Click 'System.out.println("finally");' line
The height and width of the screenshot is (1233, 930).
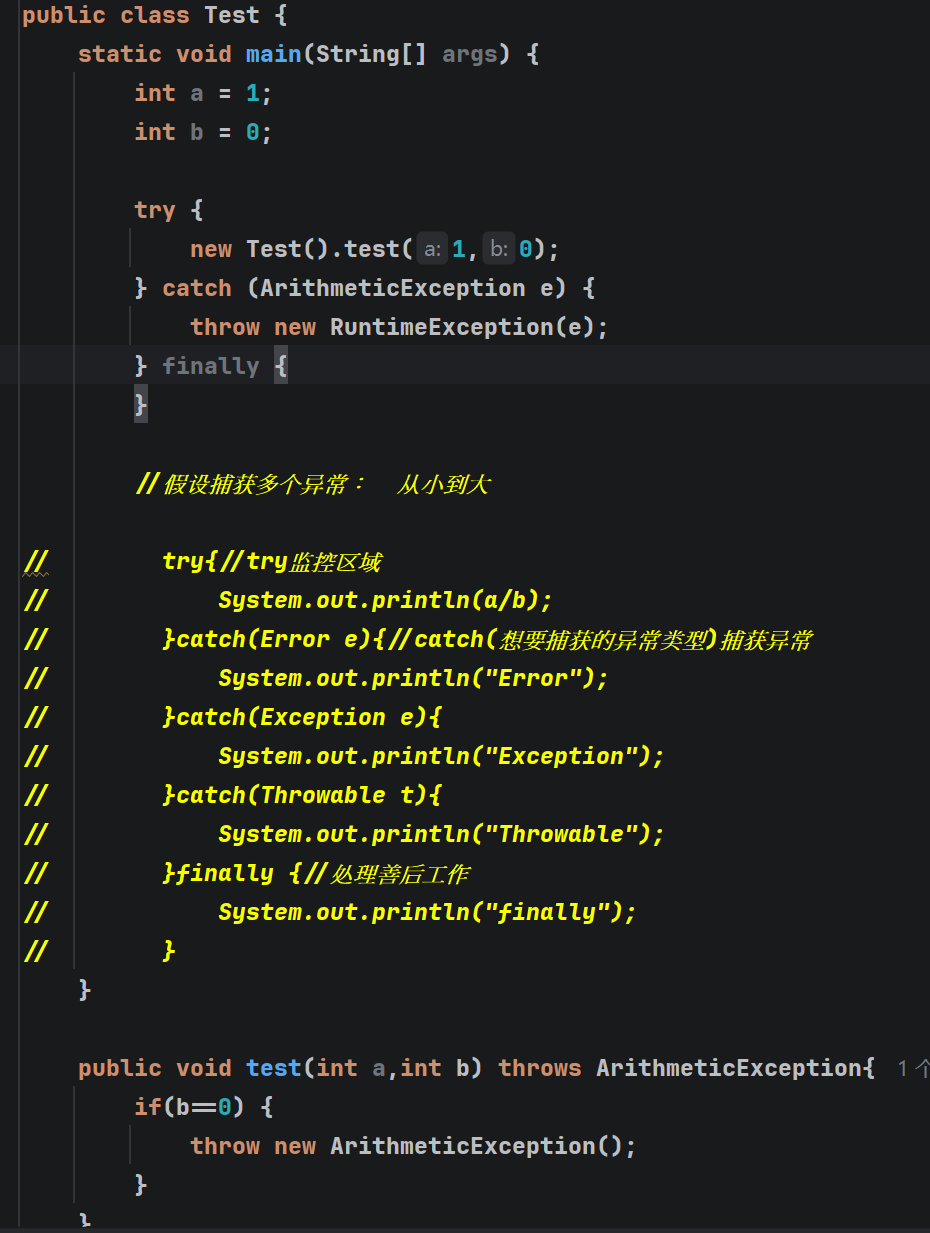click(427, 912)
